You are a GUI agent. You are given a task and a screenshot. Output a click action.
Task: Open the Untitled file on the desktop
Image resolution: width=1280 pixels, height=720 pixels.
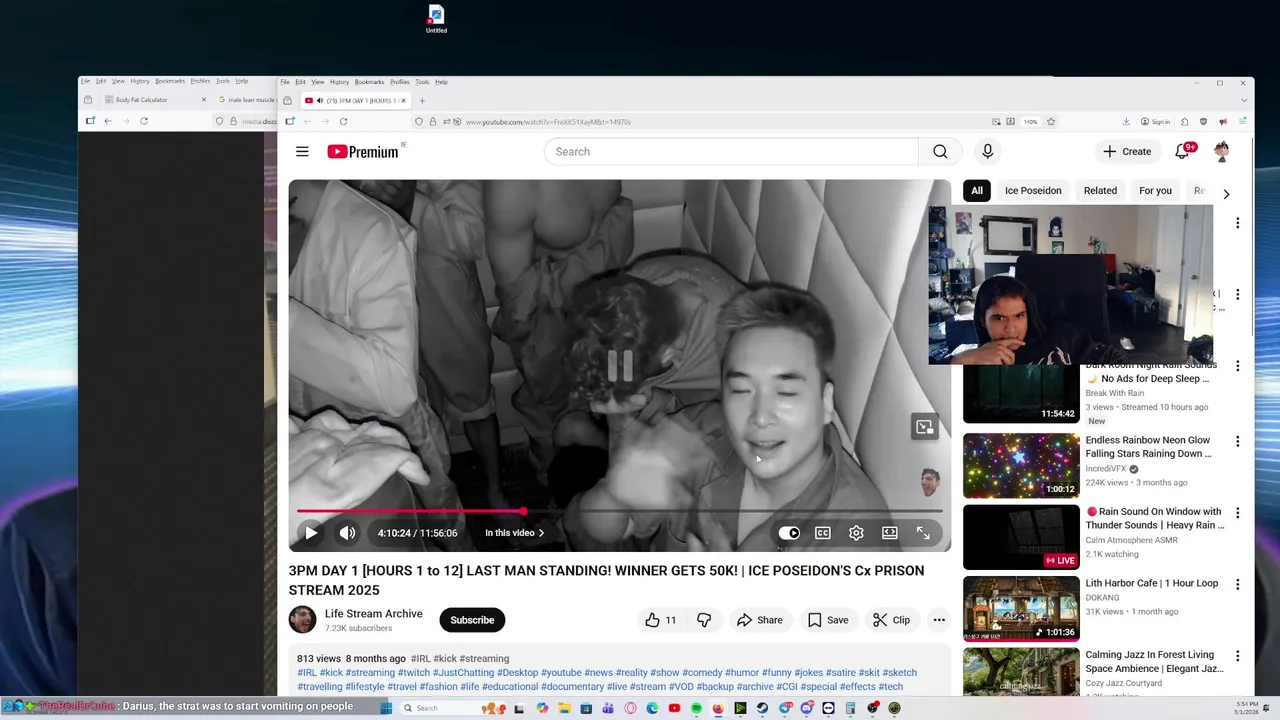(x=436, y=19)
